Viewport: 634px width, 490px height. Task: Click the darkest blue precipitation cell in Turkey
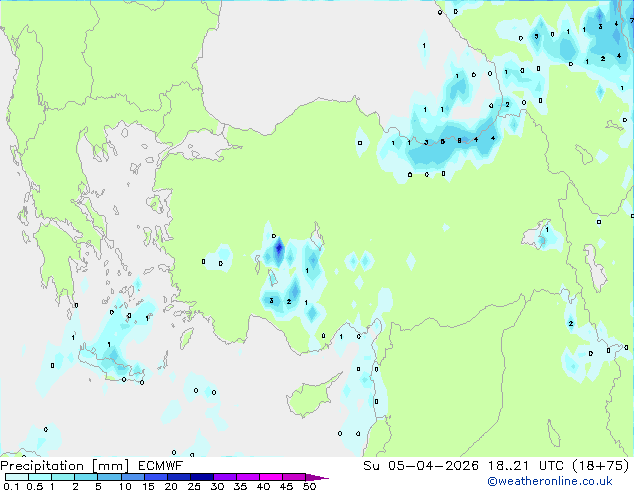tap(279, 248)
